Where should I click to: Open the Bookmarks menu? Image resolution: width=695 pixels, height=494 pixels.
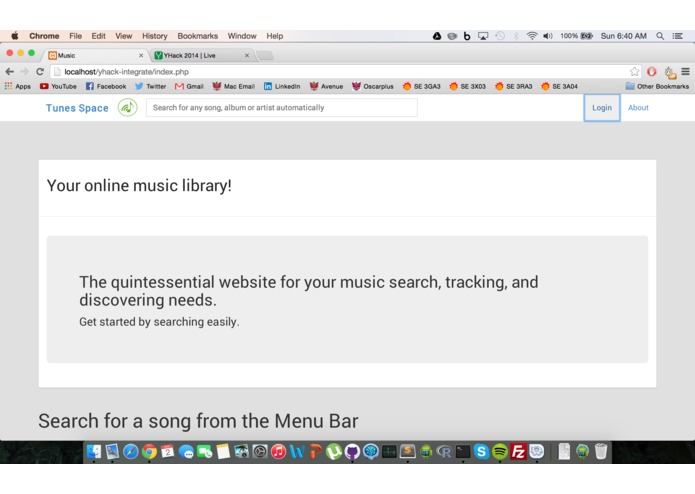click(198, 36)
